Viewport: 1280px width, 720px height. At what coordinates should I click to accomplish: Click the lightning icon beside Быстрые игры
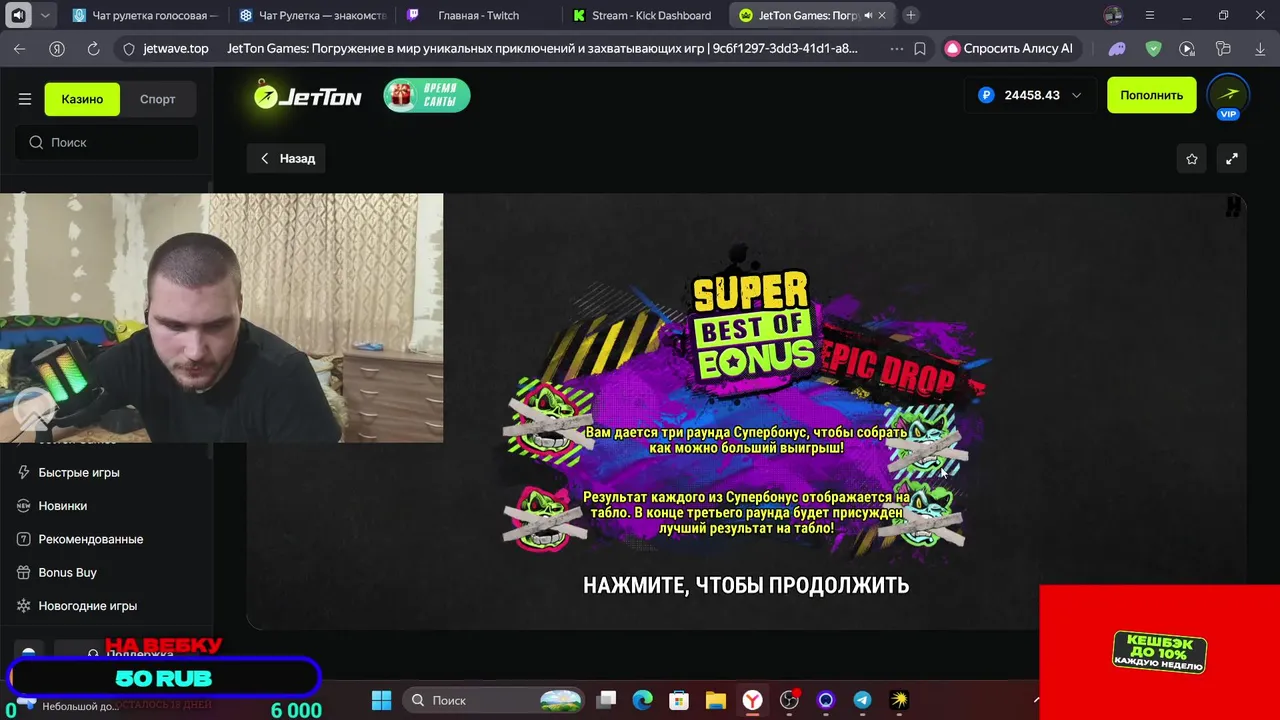(x=24, y=472)
